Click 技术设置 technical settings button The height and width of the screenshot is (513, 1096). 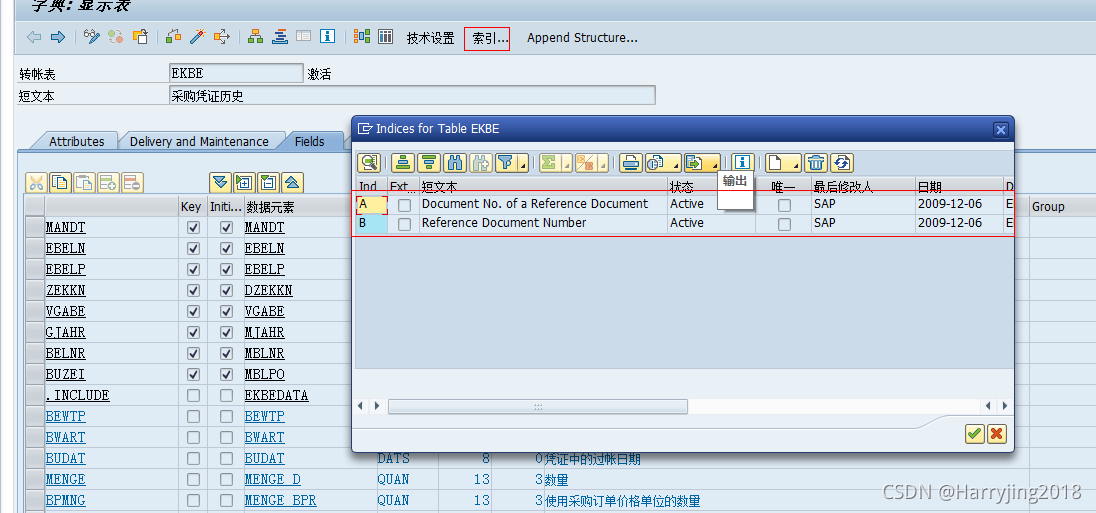[431, 38]
